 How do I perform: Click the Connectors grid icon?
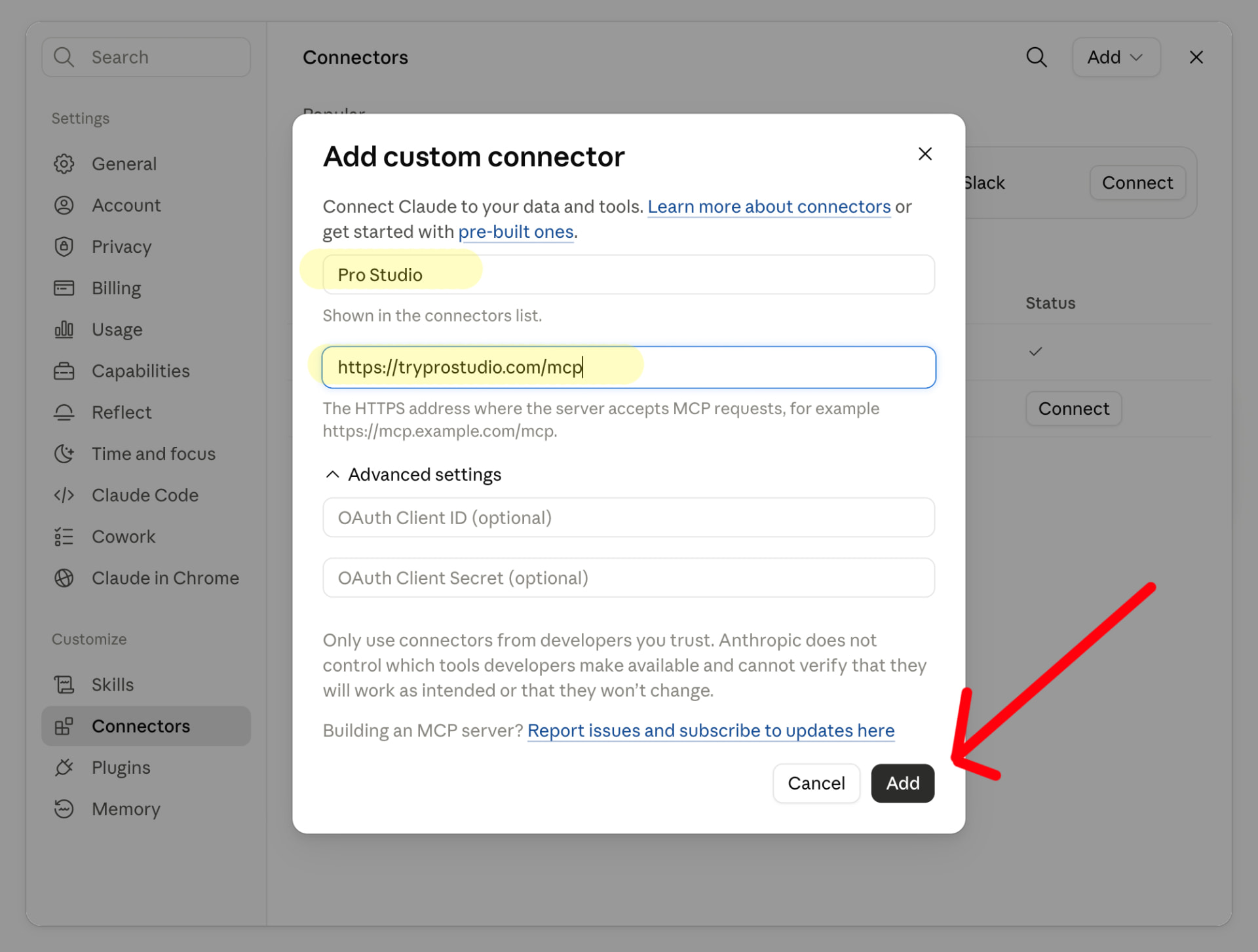coord(64,726)
